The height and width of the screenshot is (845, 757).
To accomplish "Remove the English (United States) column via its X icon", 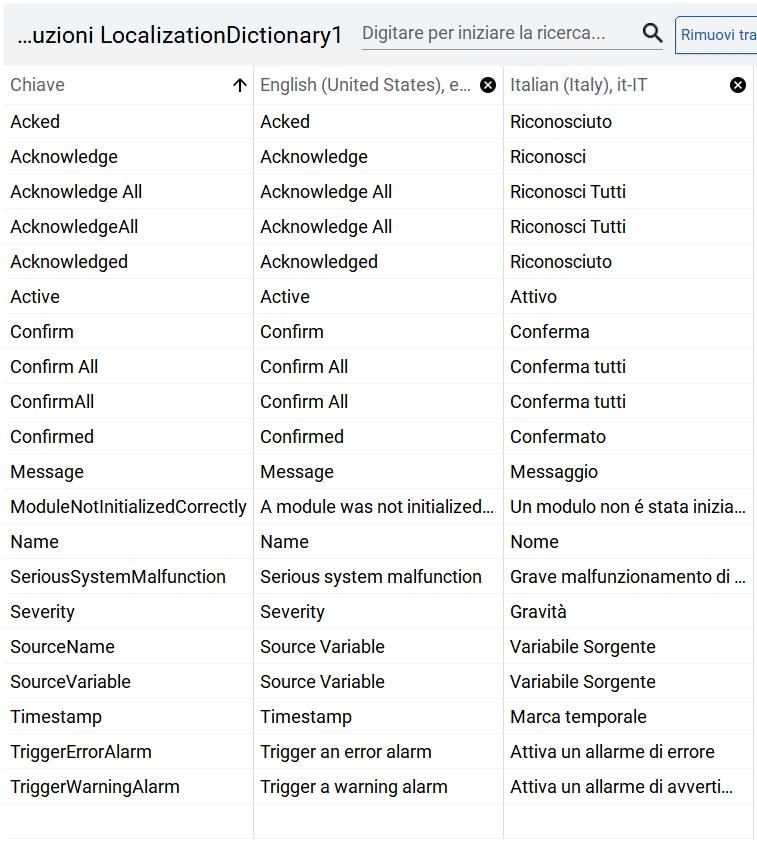I will coord(488,85).
